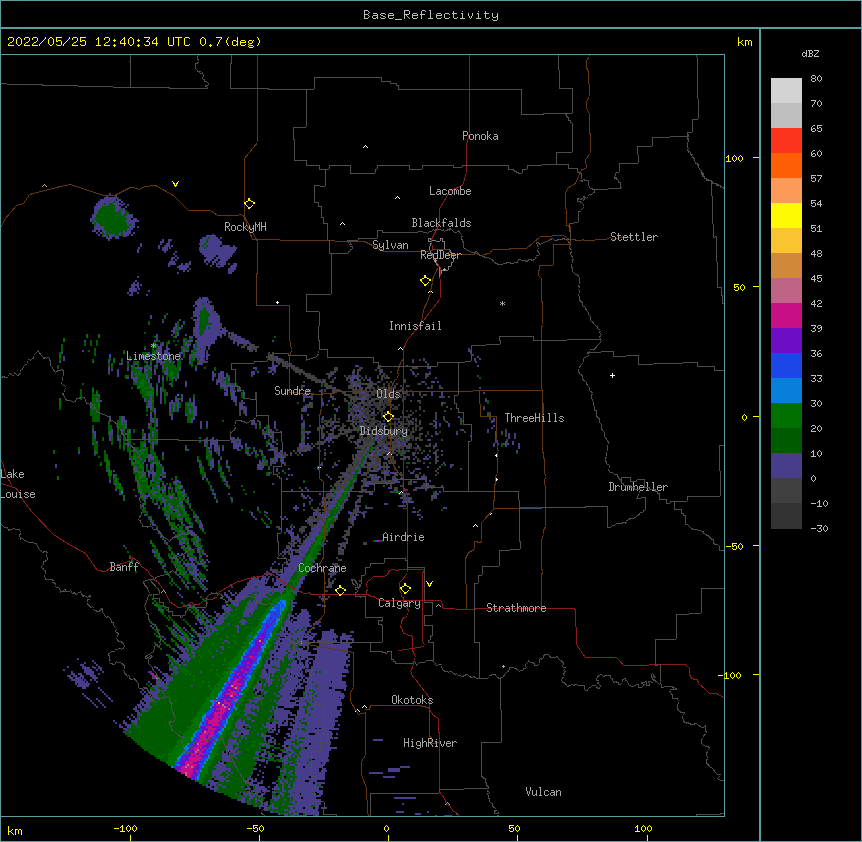Click the yellow diamond marker near RockyMH
The image size is (862, 842).
click(250, 204)
